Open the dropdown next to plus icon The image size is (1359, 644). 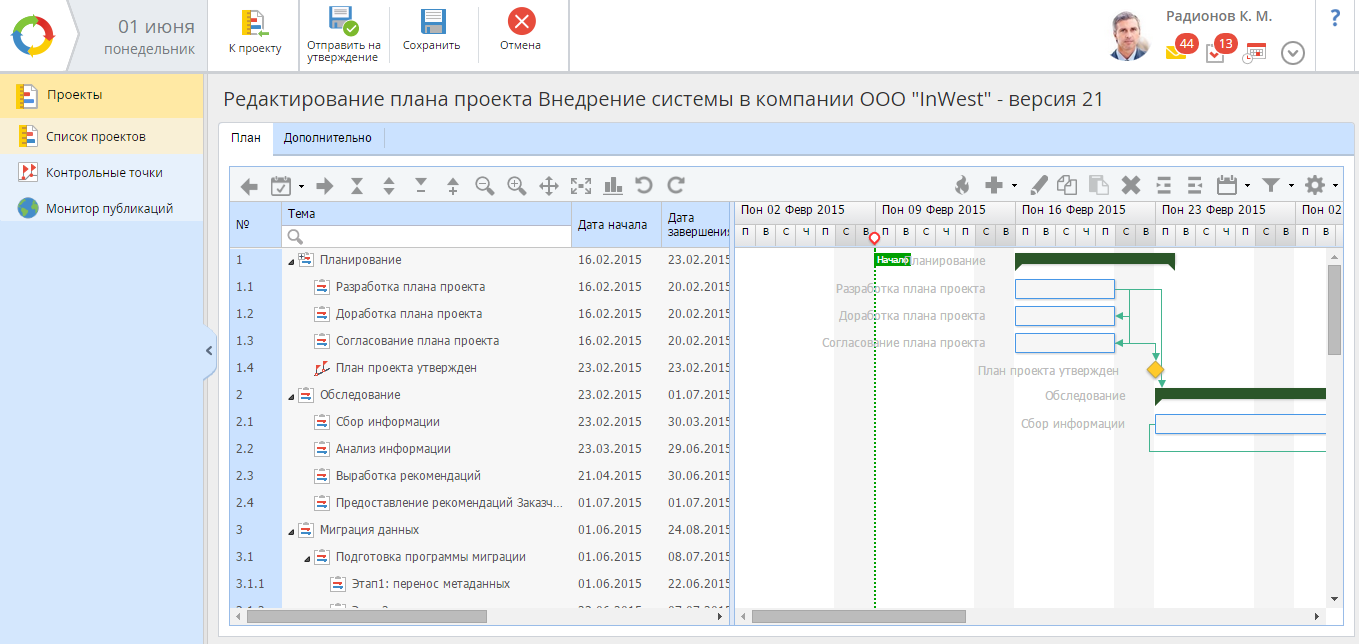tap(1014, 186)
